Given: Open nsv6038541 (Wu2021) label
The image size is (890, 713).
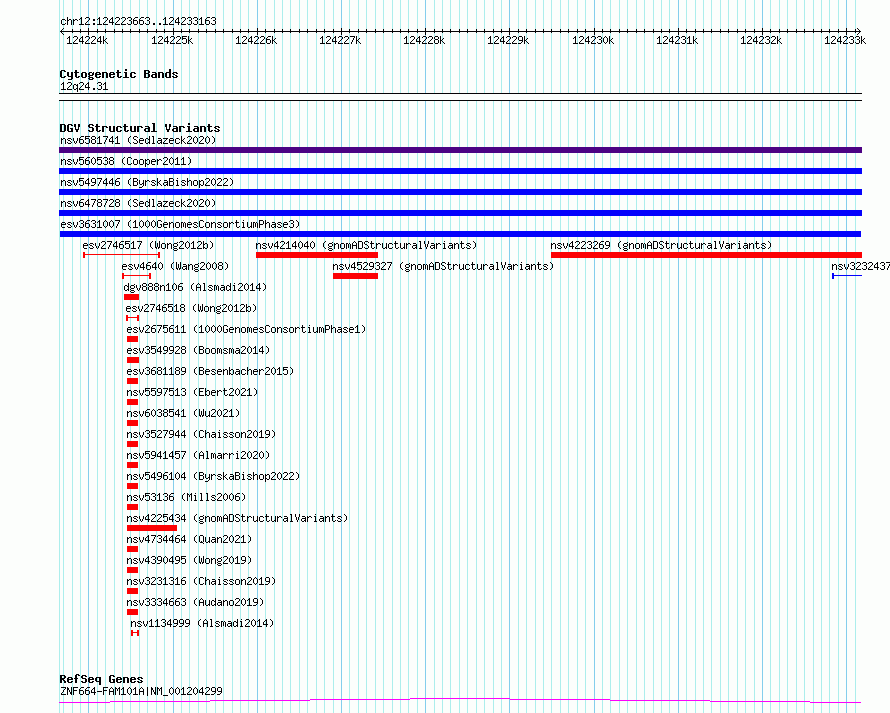Looking at the screenshot, I should pos(183,413).
